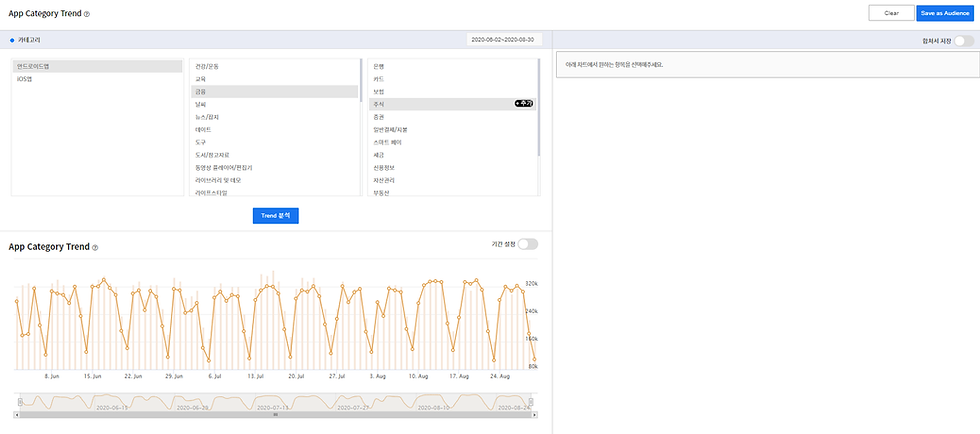Select the 카드 subcategory
The width and height of the screenshot is (980, 434).
452,79
